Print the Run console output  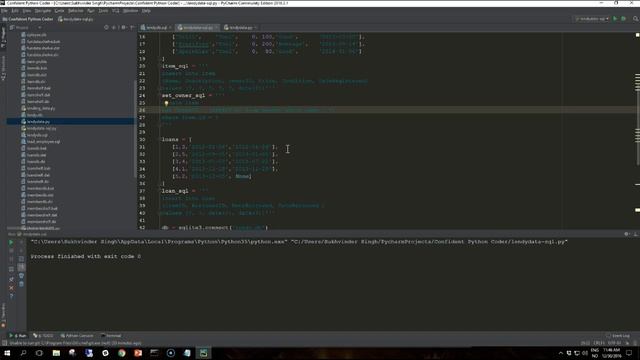(x=21, y=276)
